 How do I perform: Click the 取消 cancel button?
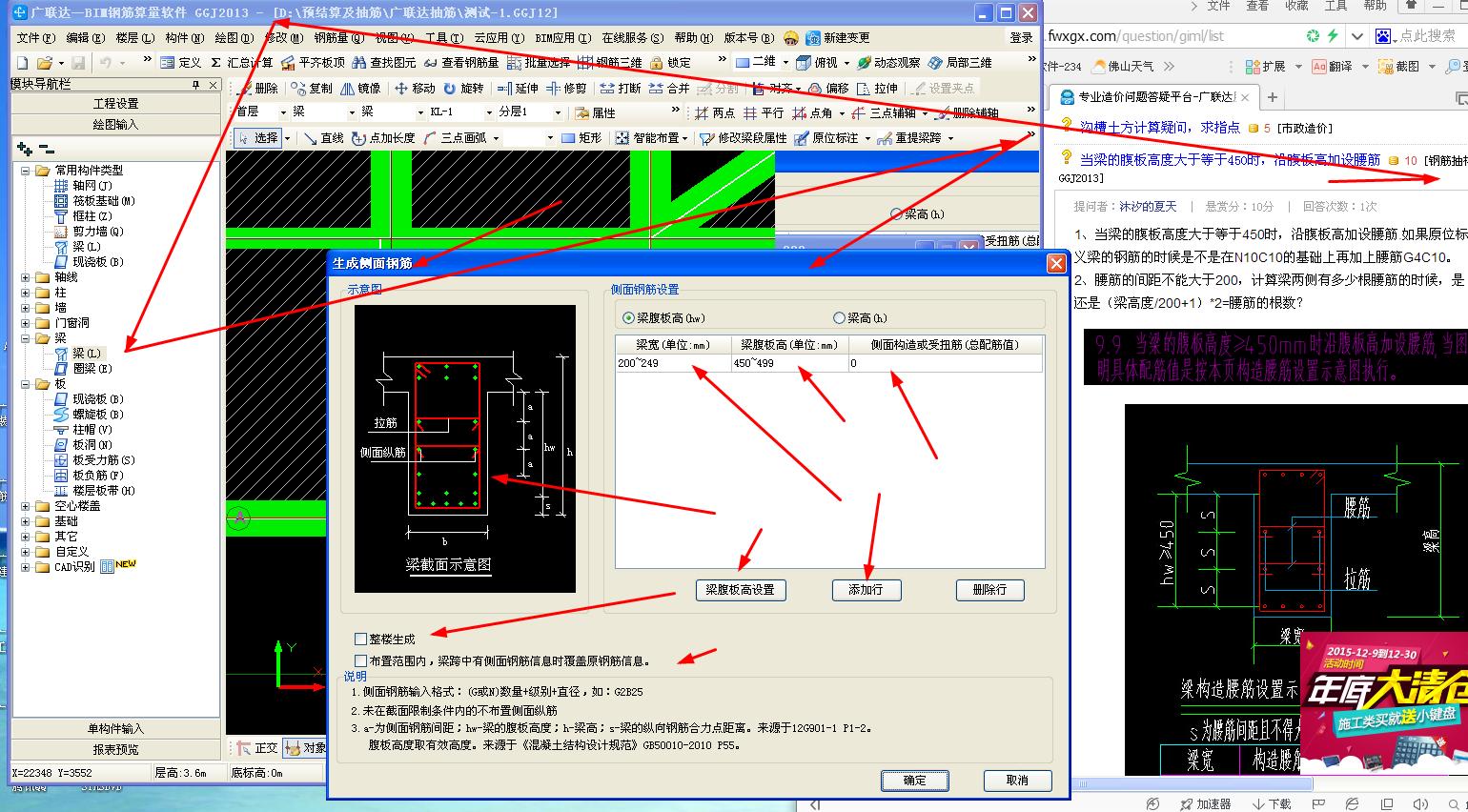point(1018,781)
